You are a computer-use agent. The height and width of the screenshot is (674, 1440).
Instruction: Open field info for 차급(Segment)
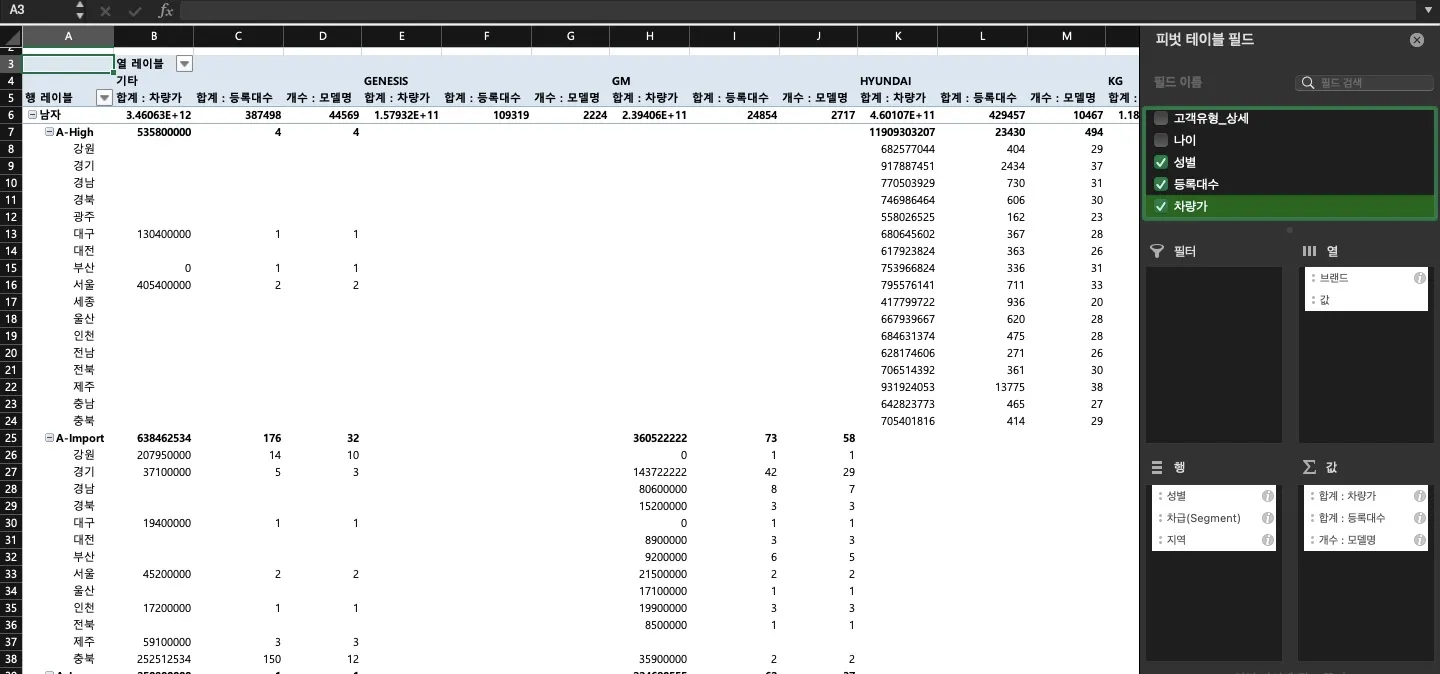pos(1267,518)
